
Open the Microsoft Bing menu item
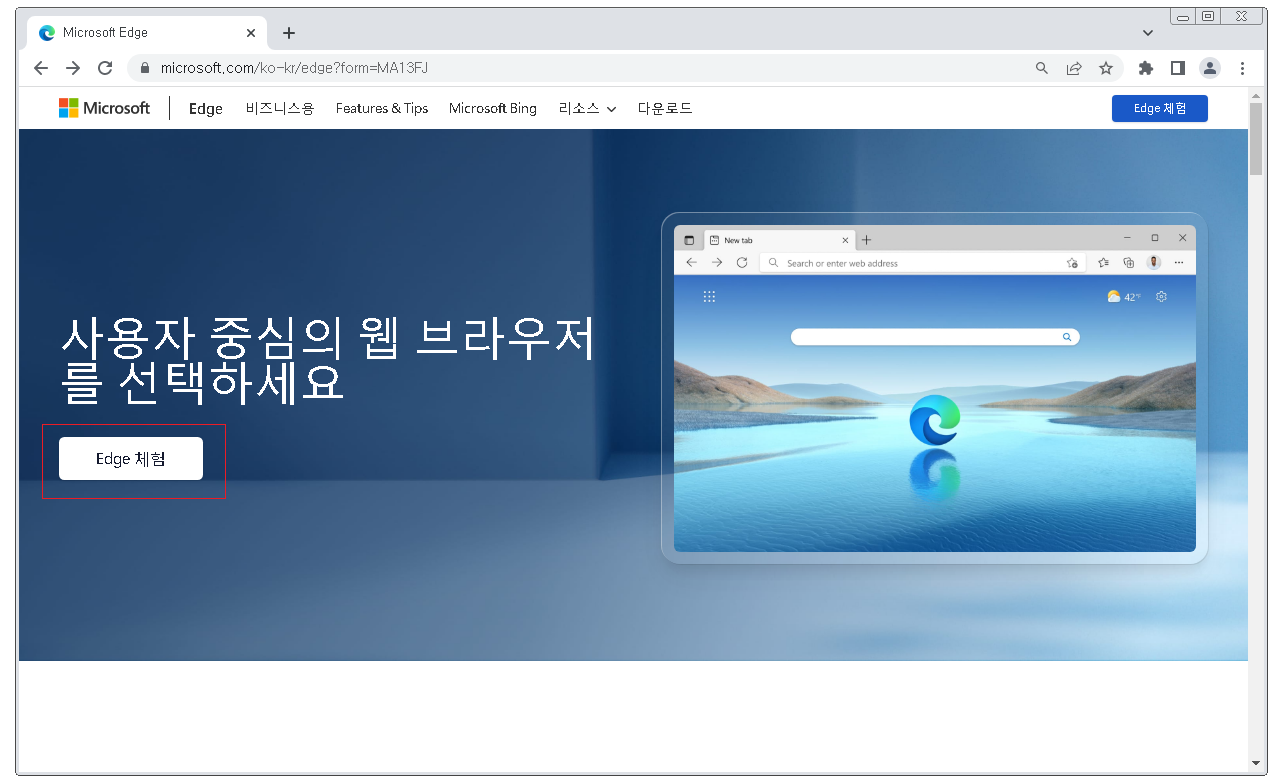[493, 108]
